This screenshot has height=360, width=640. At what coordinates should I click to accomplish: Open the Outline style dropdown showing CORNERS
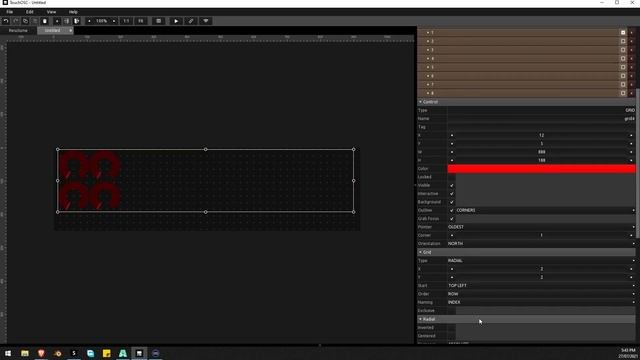tap(546, 210)
